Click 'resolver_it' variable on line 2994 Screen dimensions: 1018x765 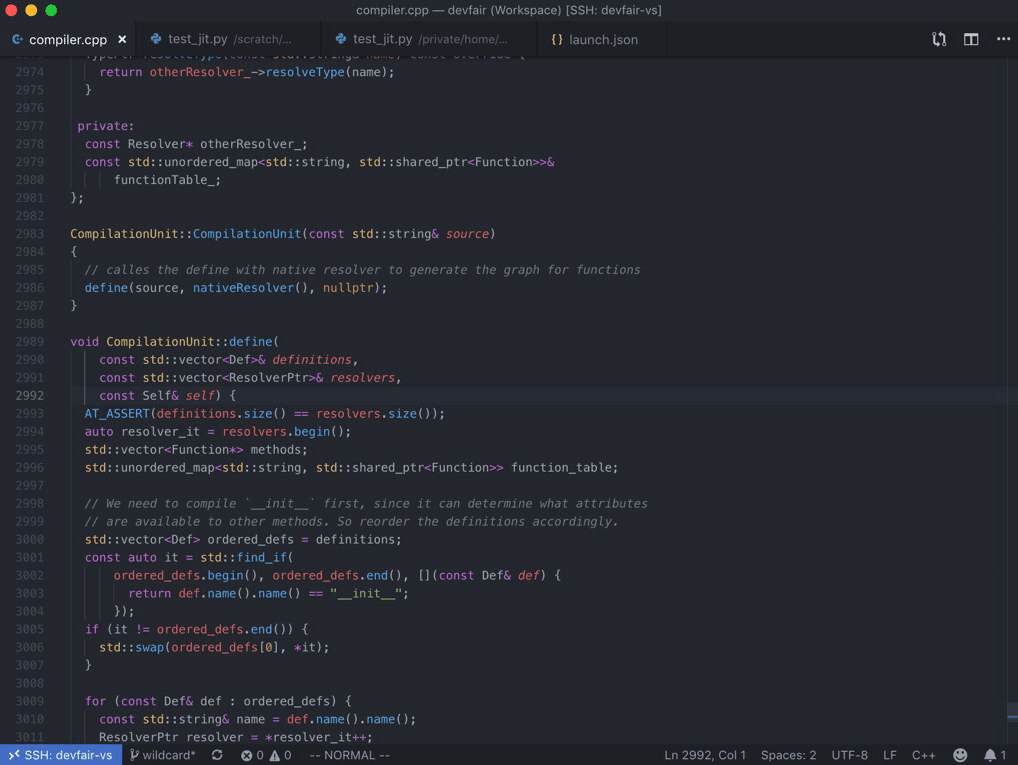point(160,432)
